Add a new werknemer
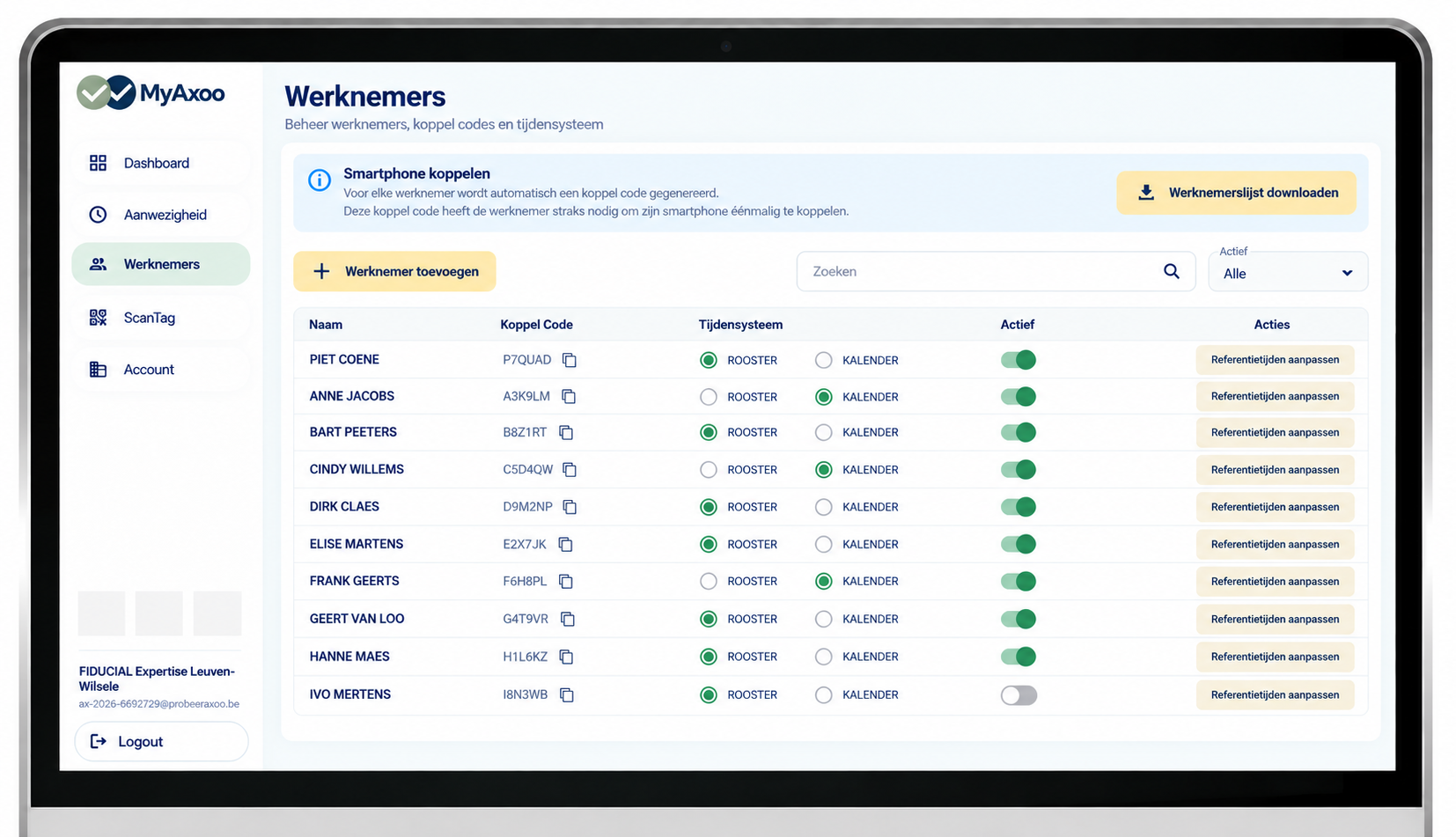This screenshot has width=1456, height=837. (x=394, y=271)
